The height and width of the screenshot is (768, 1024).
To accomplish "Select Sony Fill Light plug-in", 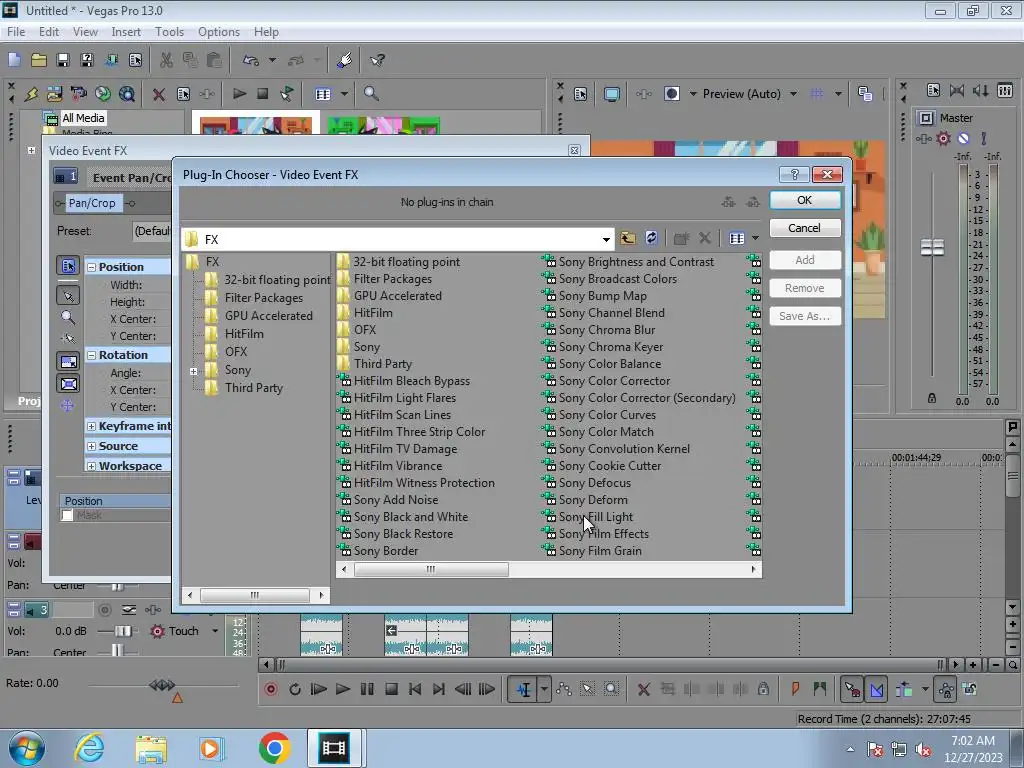I will [x=596, y=517].
